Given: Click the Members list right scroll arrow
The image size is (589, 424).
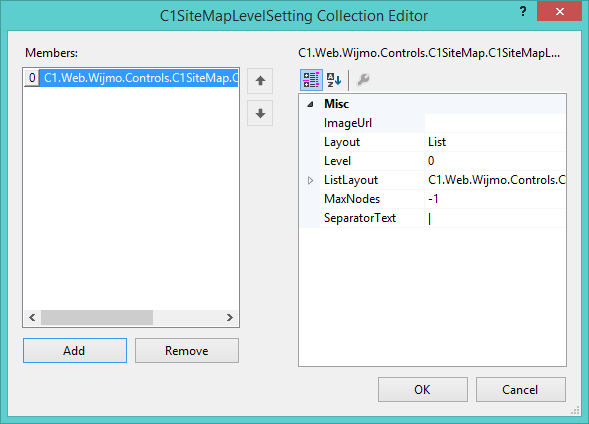Looking at the screenshot, I should [x=230, y=318].
